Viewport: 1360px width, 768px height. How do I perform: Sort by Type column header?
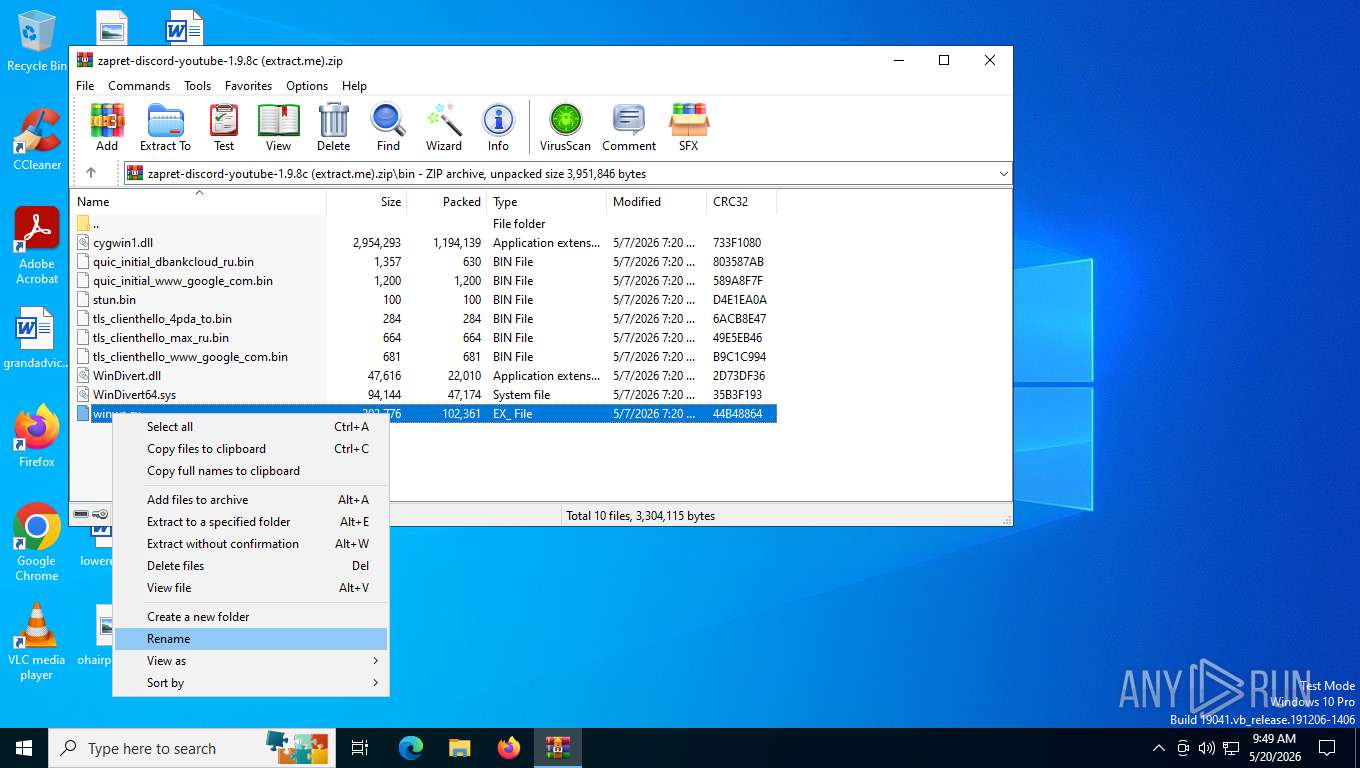point(546,202)
